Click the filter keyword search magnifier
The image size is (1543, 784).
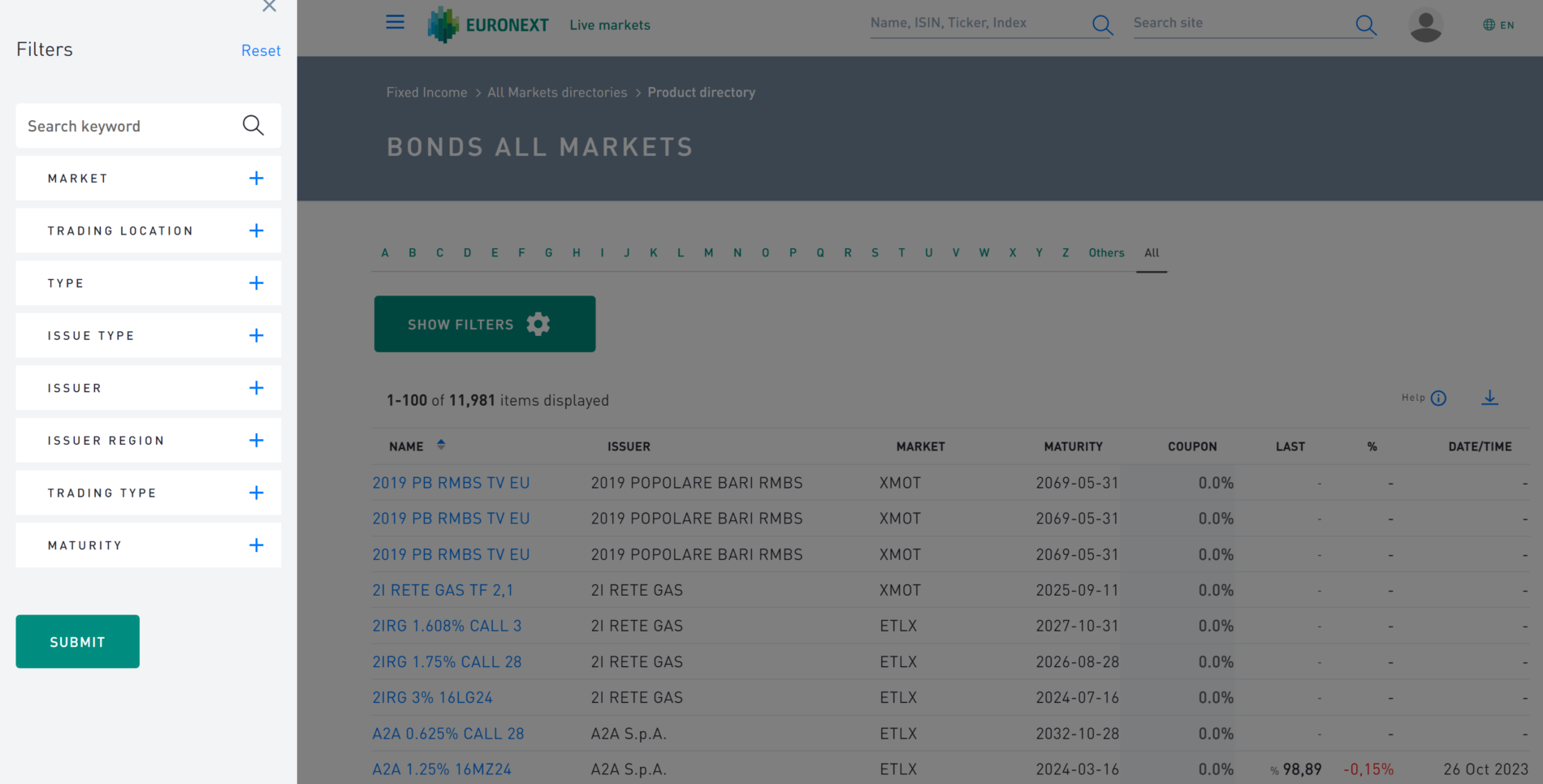[x=253, y=126]
